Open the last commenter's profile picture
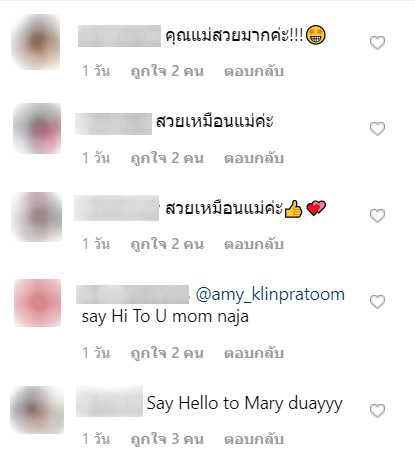415x460 pixels. point(37,410)
